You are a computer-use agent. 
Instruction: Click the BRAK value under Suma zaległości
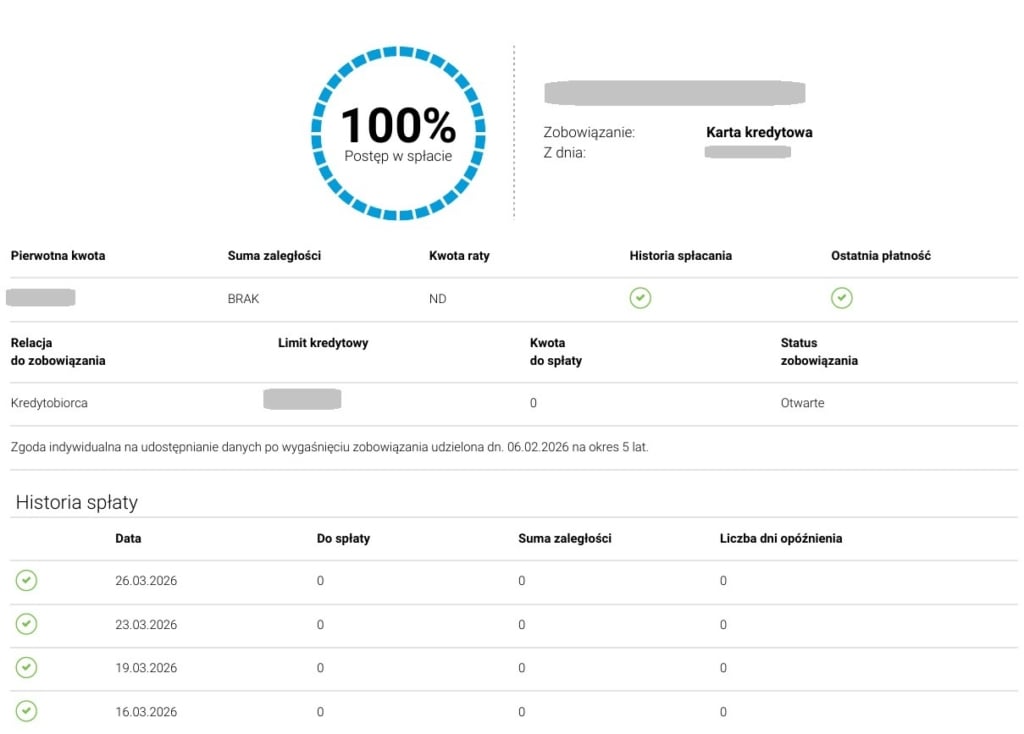coord(243,298)
